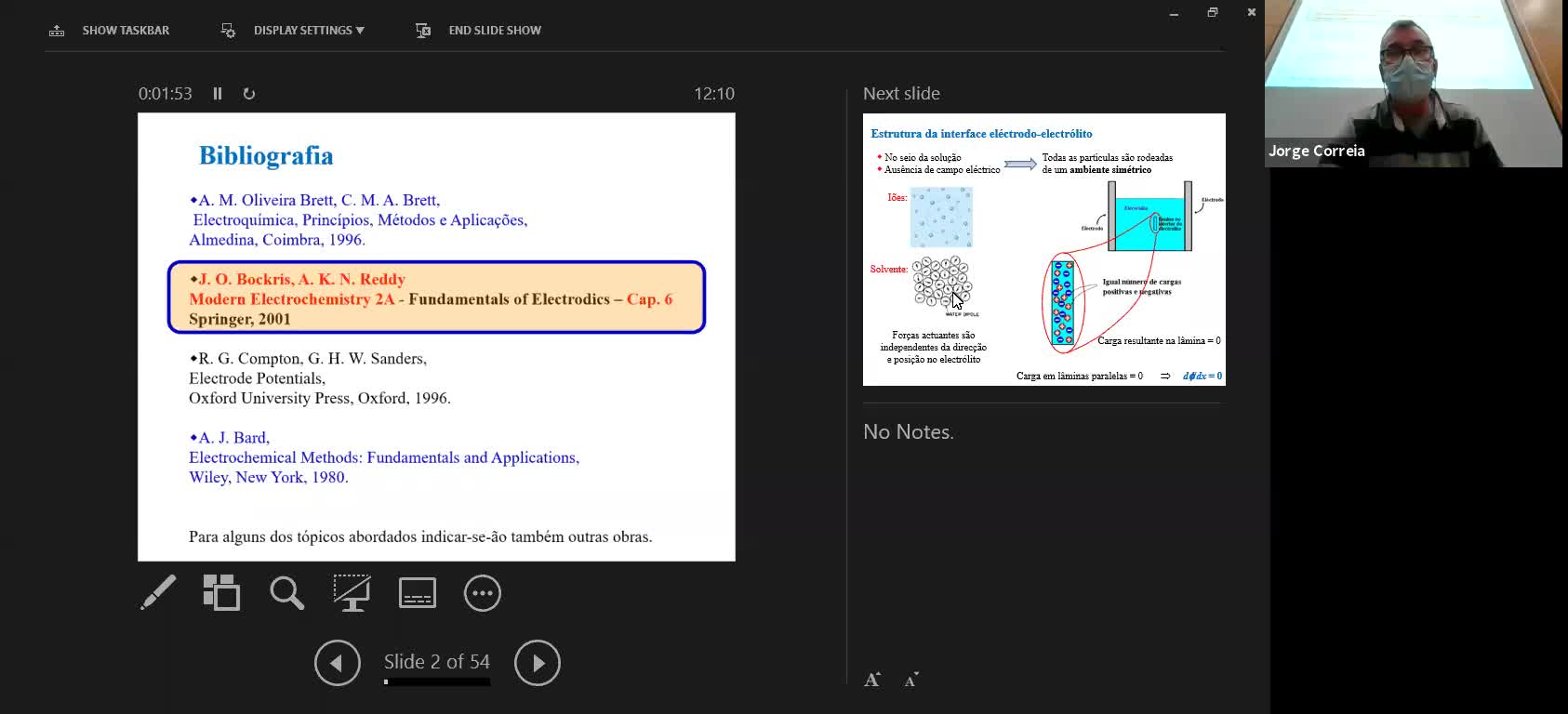Open the pen and laser pointer tools
Image resolution: width=1568 pixels, height=714 pixels.
click(158, 593)
